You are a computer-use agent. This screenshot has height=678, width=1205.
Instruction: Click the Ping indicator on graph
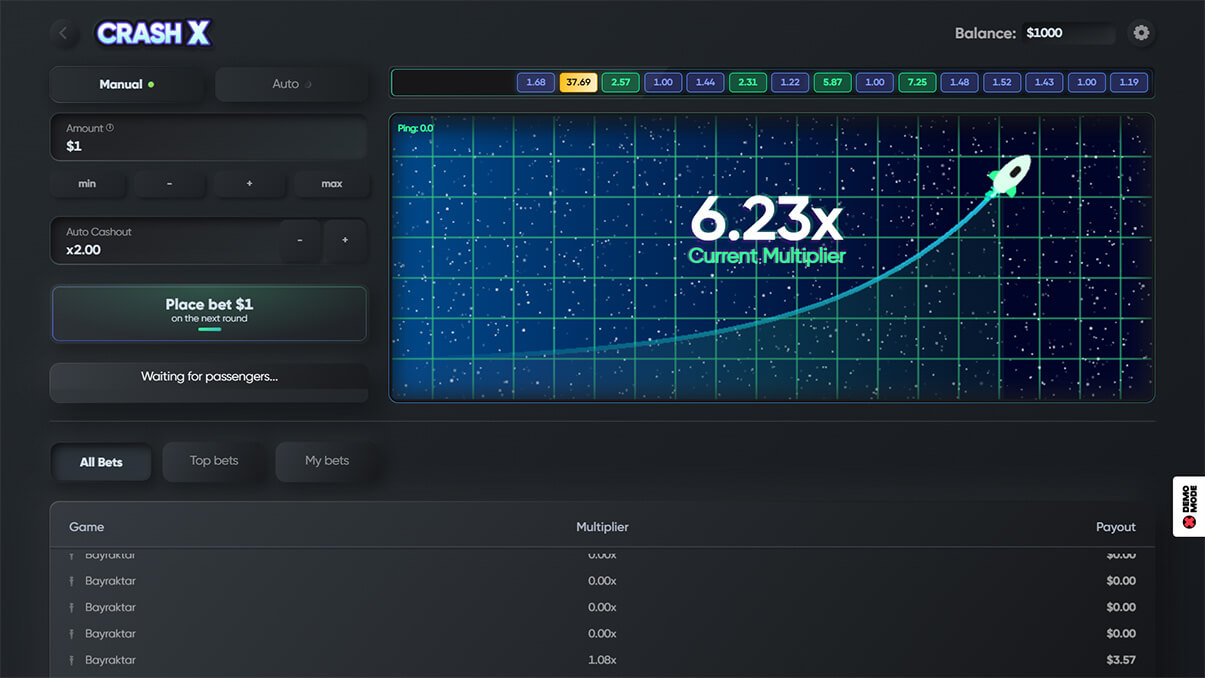415,128
